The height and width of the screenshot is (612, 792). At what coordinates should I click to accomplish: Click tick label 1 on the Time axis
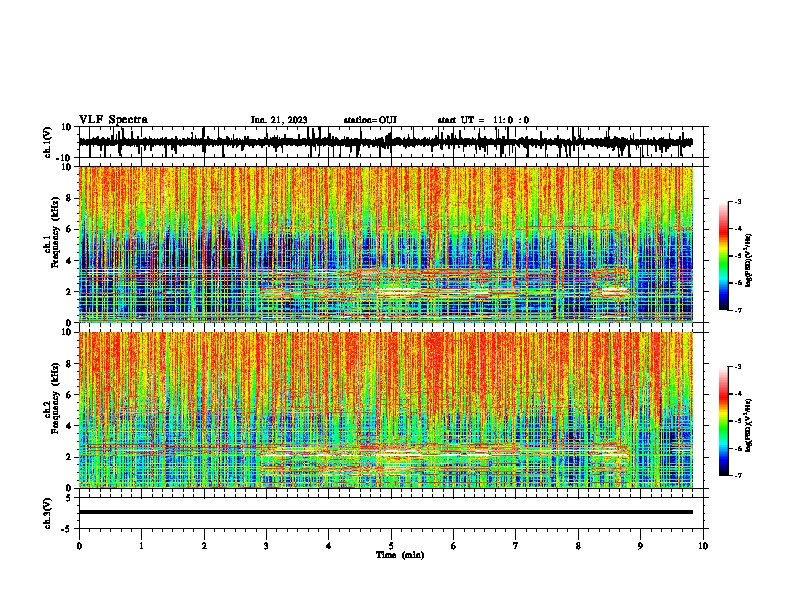pyautogui.click(x=141, y=546)
